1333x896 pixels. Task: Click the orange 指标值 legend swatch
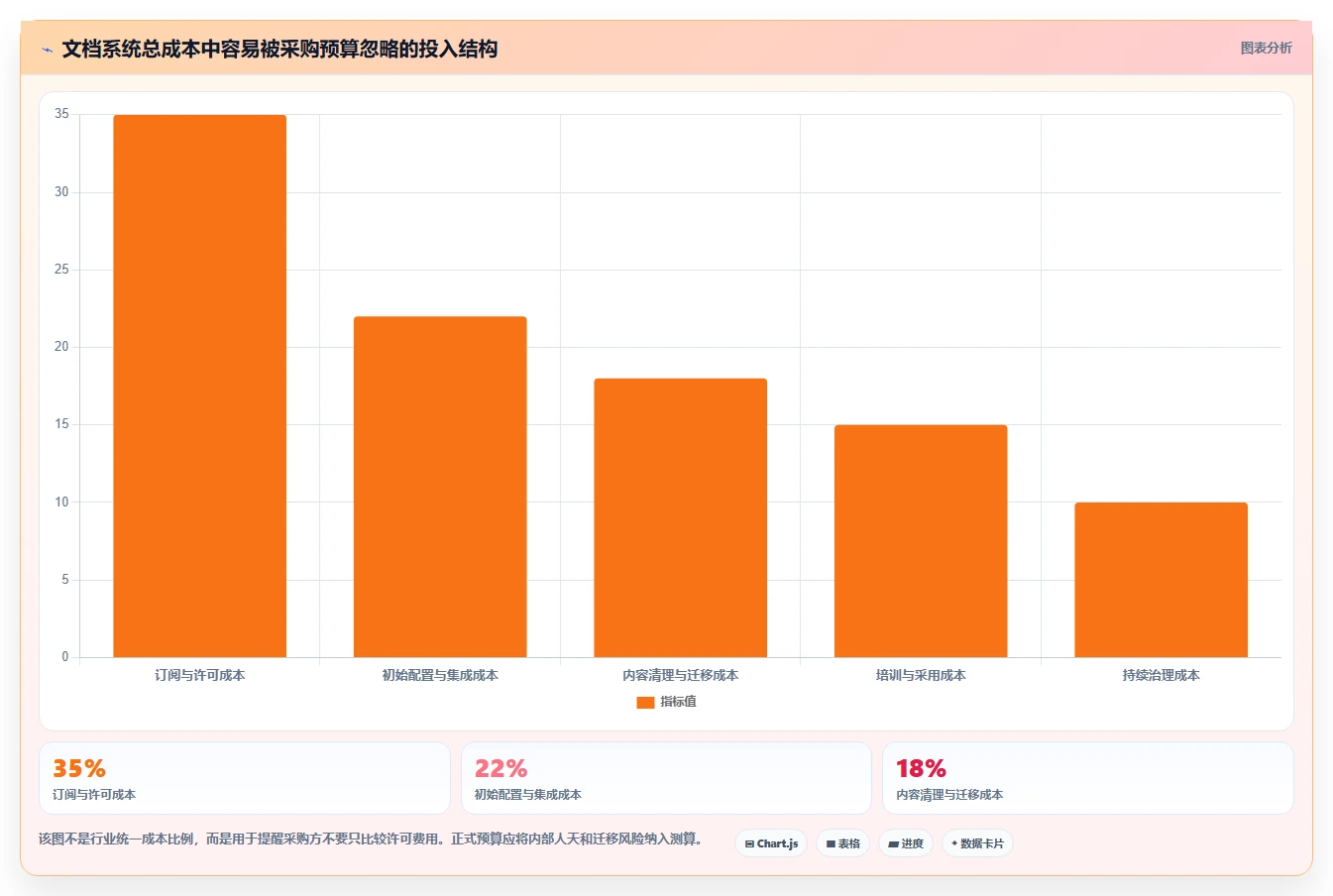click(x=645, y=702)
